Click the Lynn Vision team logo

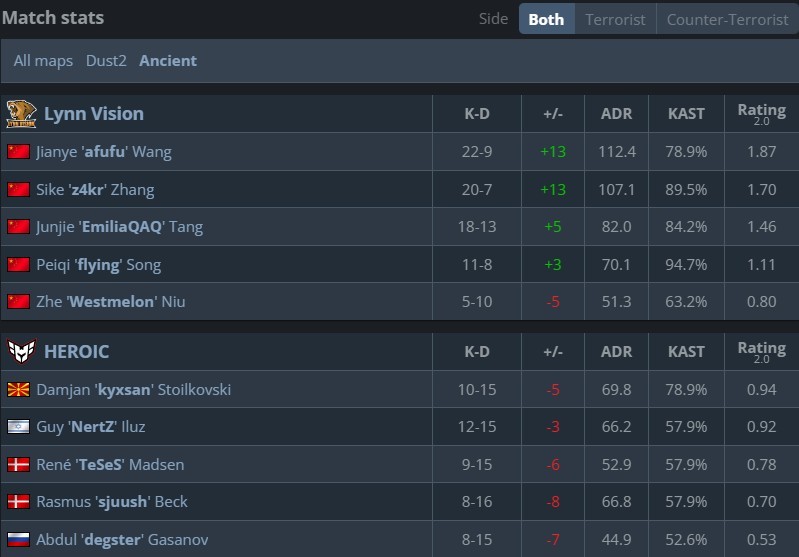coord(21,113)
